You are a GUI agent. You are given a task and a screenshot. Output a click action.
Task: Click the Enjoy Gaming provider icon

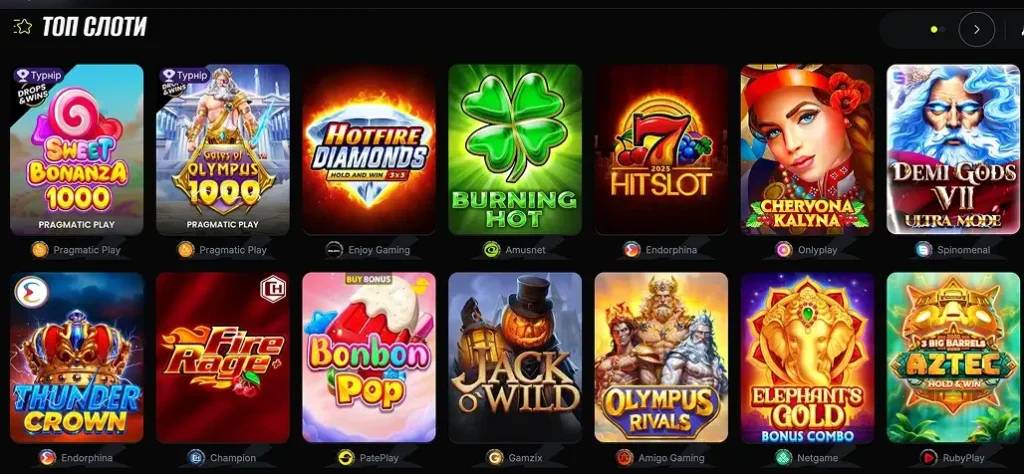click(x=334, y=249)
